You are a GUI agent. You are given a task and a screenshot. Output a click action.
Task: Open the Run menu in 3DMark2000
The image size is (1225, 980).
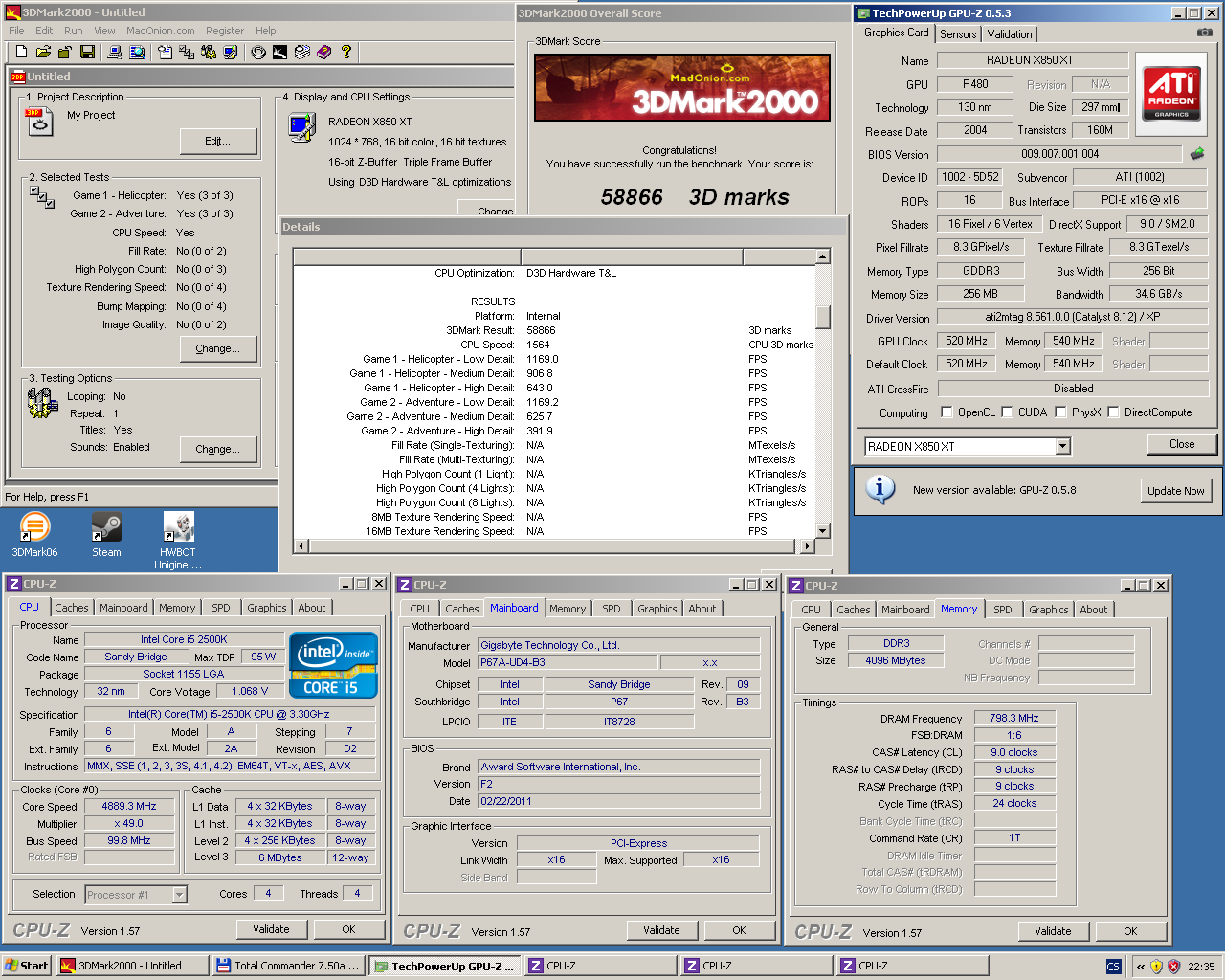coord(74,31)
